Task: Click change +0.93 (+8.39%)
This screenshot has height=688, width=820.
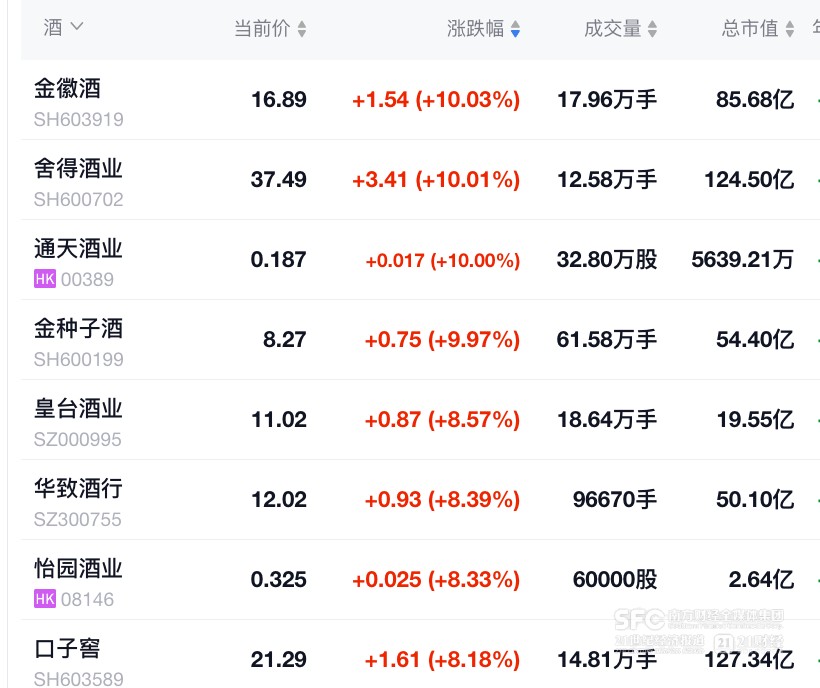Action: tap(442, 499)
